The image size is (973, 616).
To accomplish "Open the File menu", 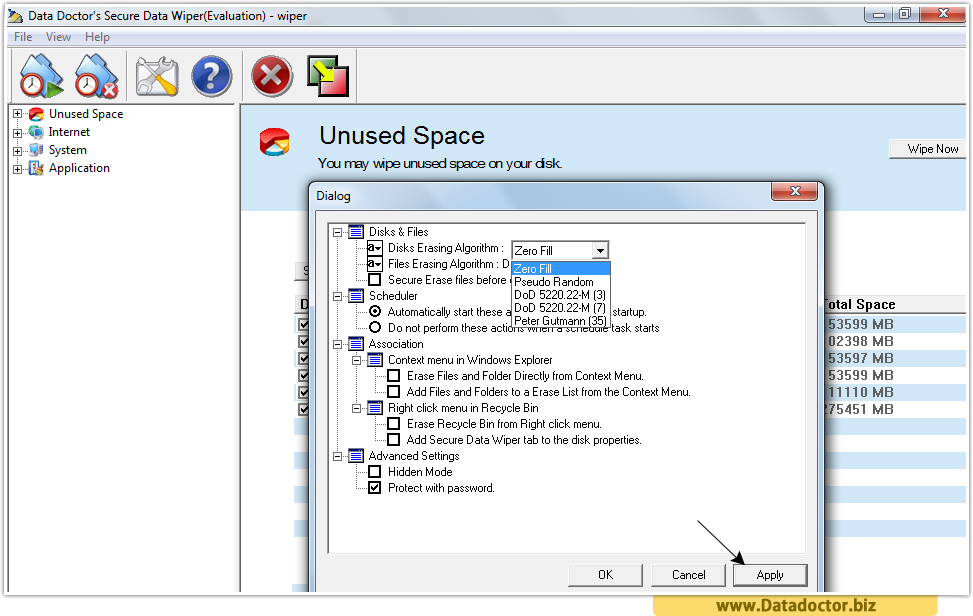I will 23,37.
